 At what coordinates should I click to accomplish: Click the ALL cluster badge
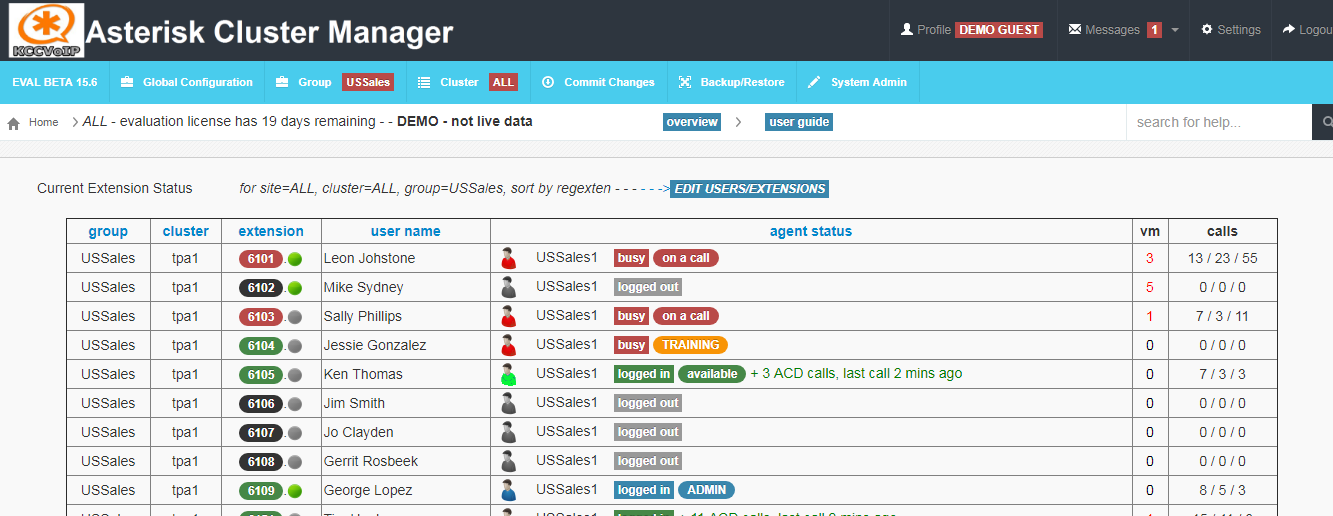[x=504, y=82]
